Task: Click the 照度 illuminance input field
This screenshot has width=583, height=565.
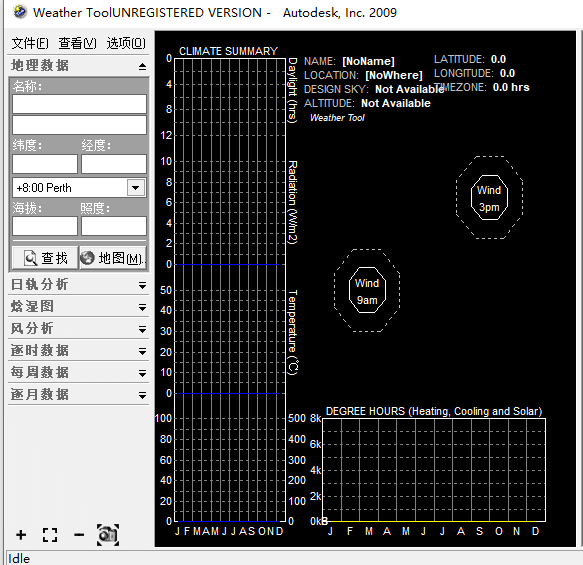Action: [114, 226]
